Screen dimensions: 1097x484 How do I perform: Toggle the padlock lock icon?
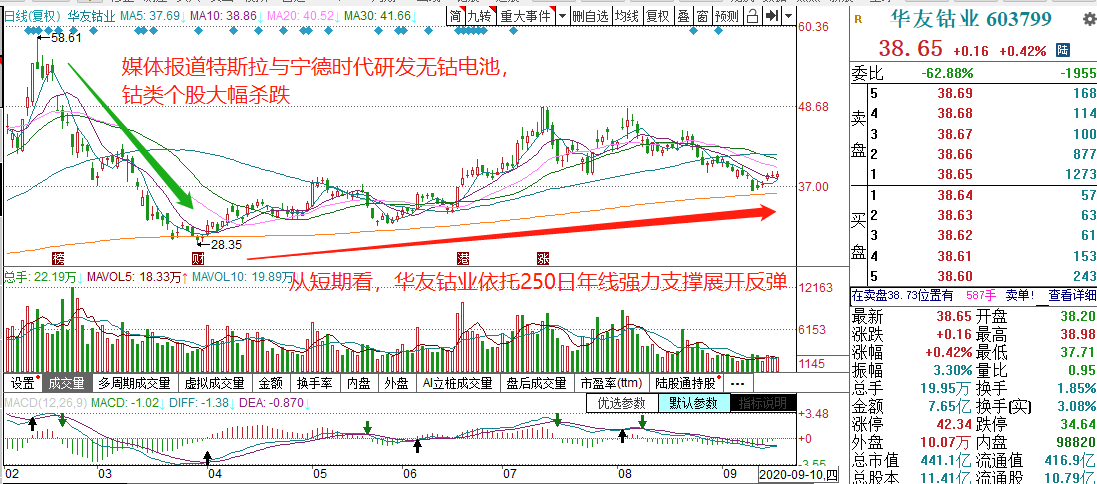click(x=753, y=16)
